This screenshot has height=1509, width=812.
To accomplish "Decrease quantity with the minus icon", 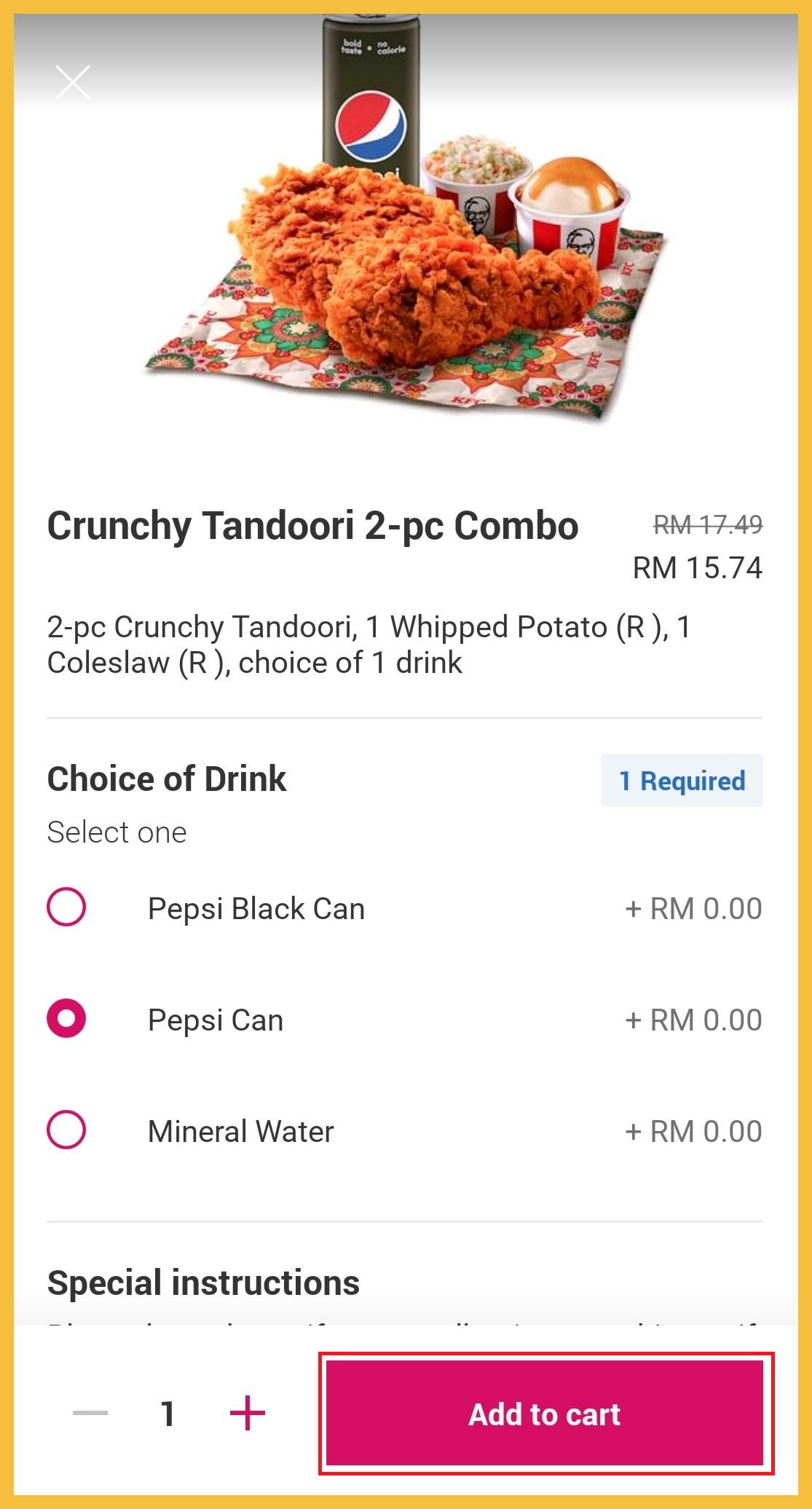I will [90, 1413].
